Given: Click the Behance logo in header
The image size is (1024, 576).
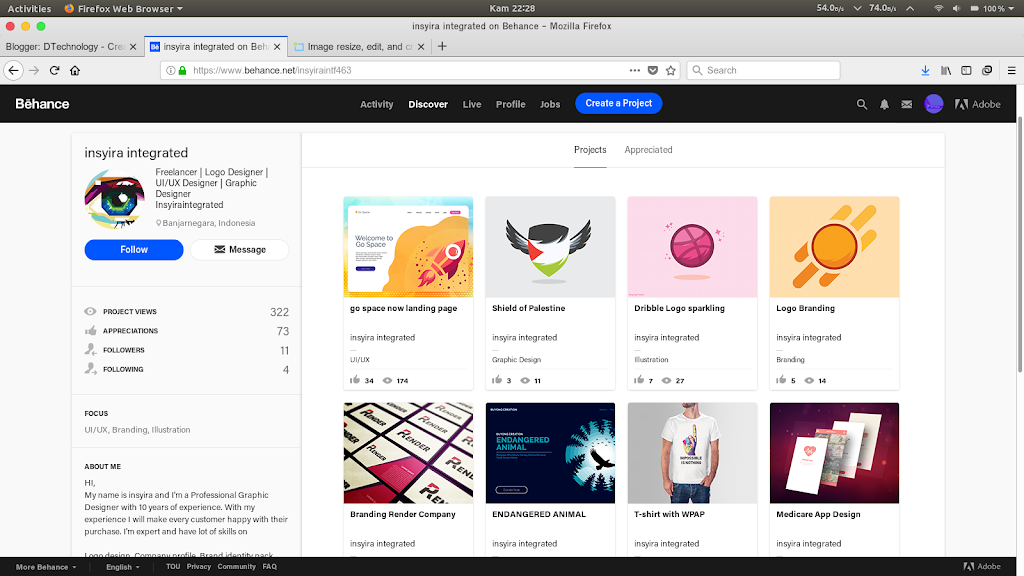Looking at the screenshot, I should point(42,104).
